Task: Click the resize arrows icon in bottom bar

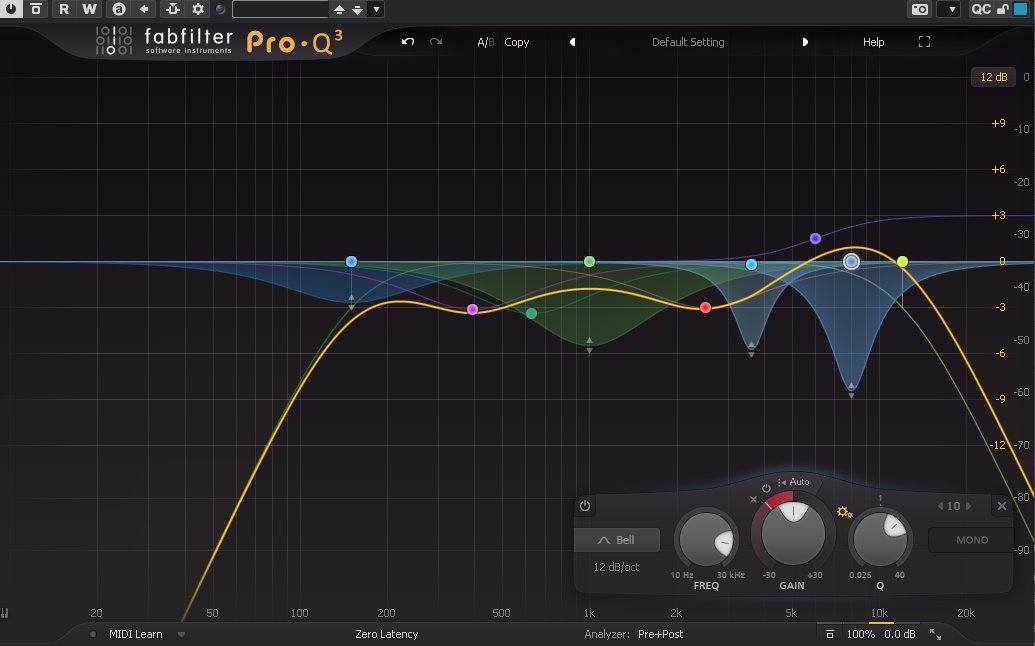Action: click(x=935, y=634)
